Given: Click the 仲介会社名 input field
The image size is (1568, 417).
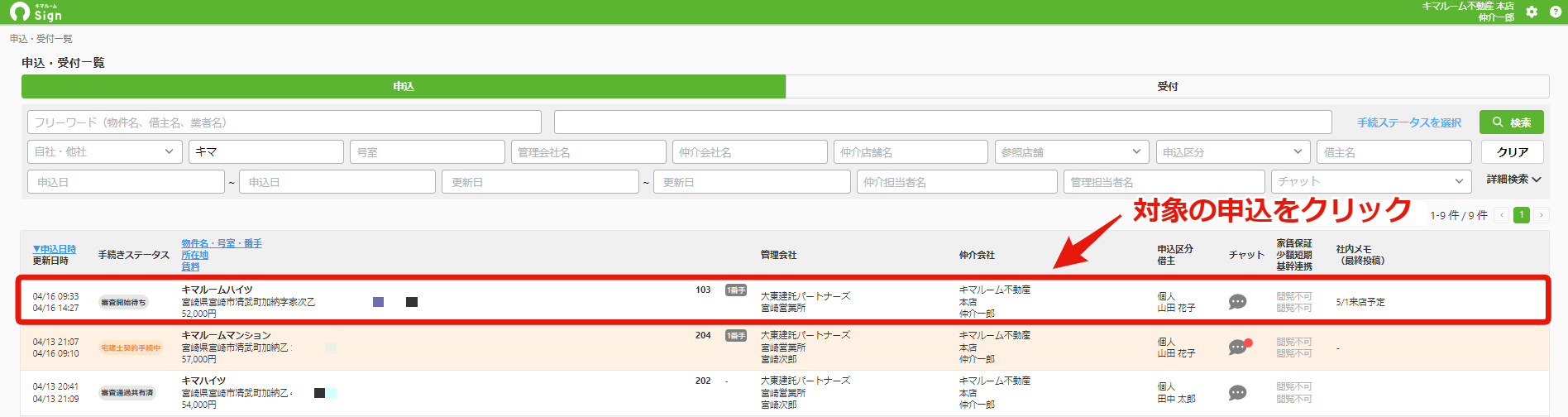Looking at the screenshot, I should click(x=749, y=152).
